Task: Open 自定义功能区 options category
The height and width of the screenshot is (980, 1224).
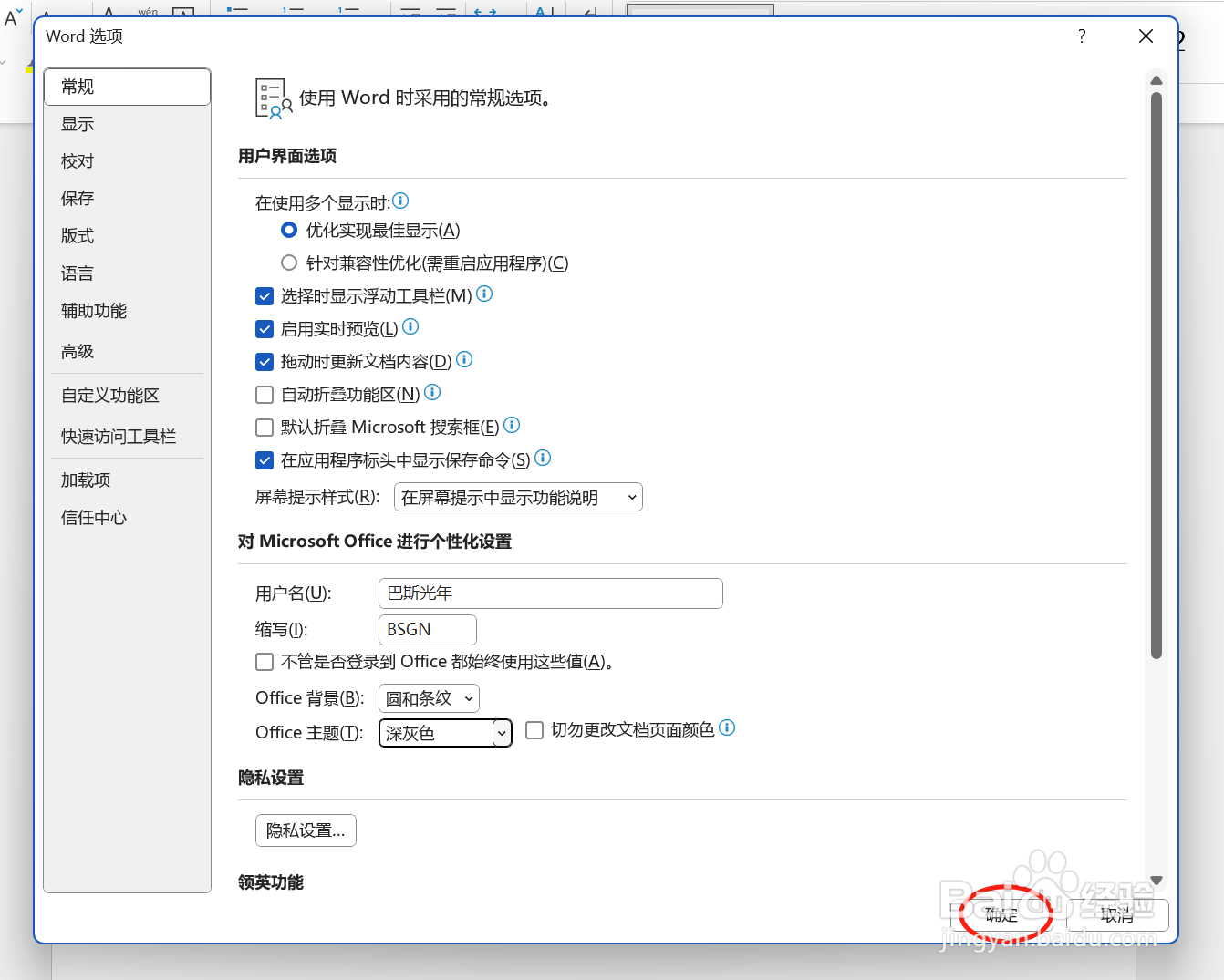Action: (x=127, y=396)
